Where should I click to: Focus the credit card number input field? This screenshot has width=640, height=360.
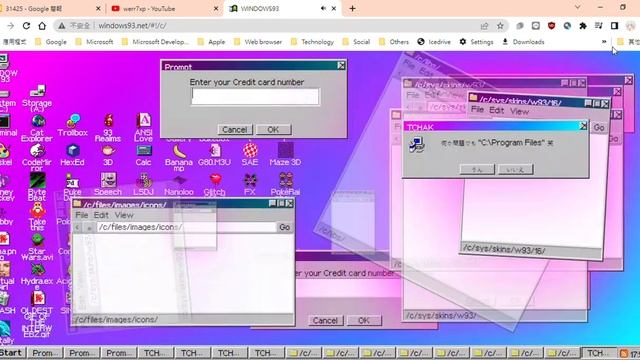coord(255,97)
